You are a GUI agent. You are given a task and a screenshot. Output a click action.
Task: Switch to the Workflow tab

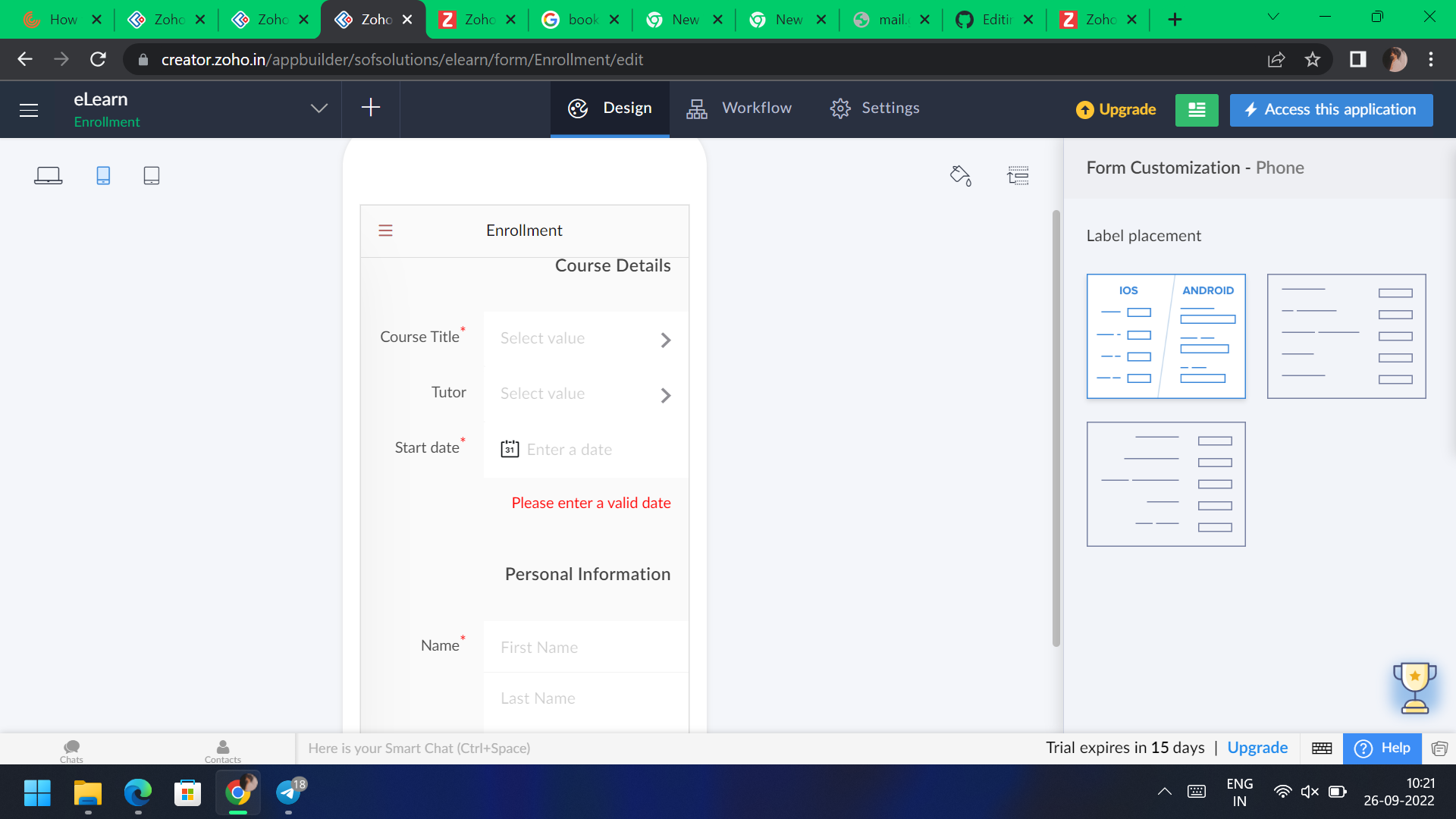(739, 108)
